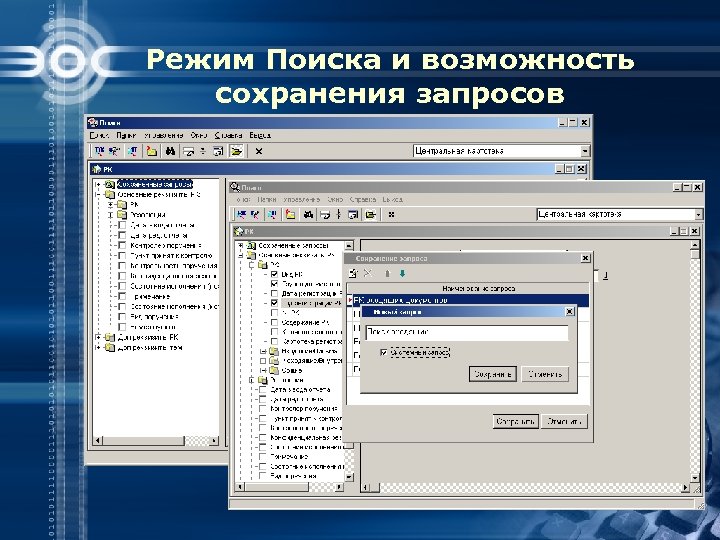Click the yellow folder icon in the front window toolbar
720x540 pixels.
point(291,214)
